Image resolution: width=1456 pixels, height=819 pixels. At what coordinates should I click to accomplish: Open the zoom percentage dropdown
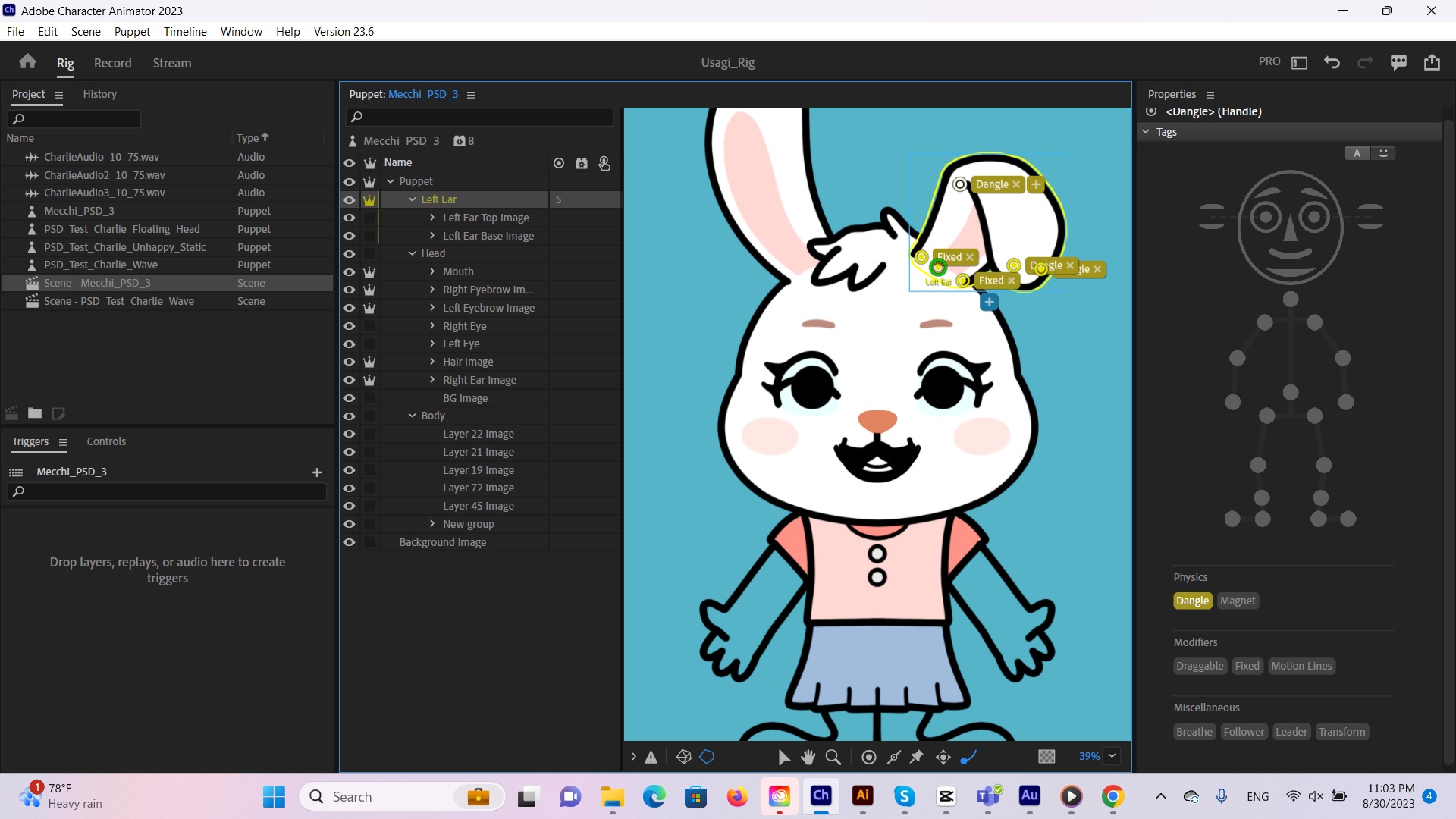coord(1112,756)
